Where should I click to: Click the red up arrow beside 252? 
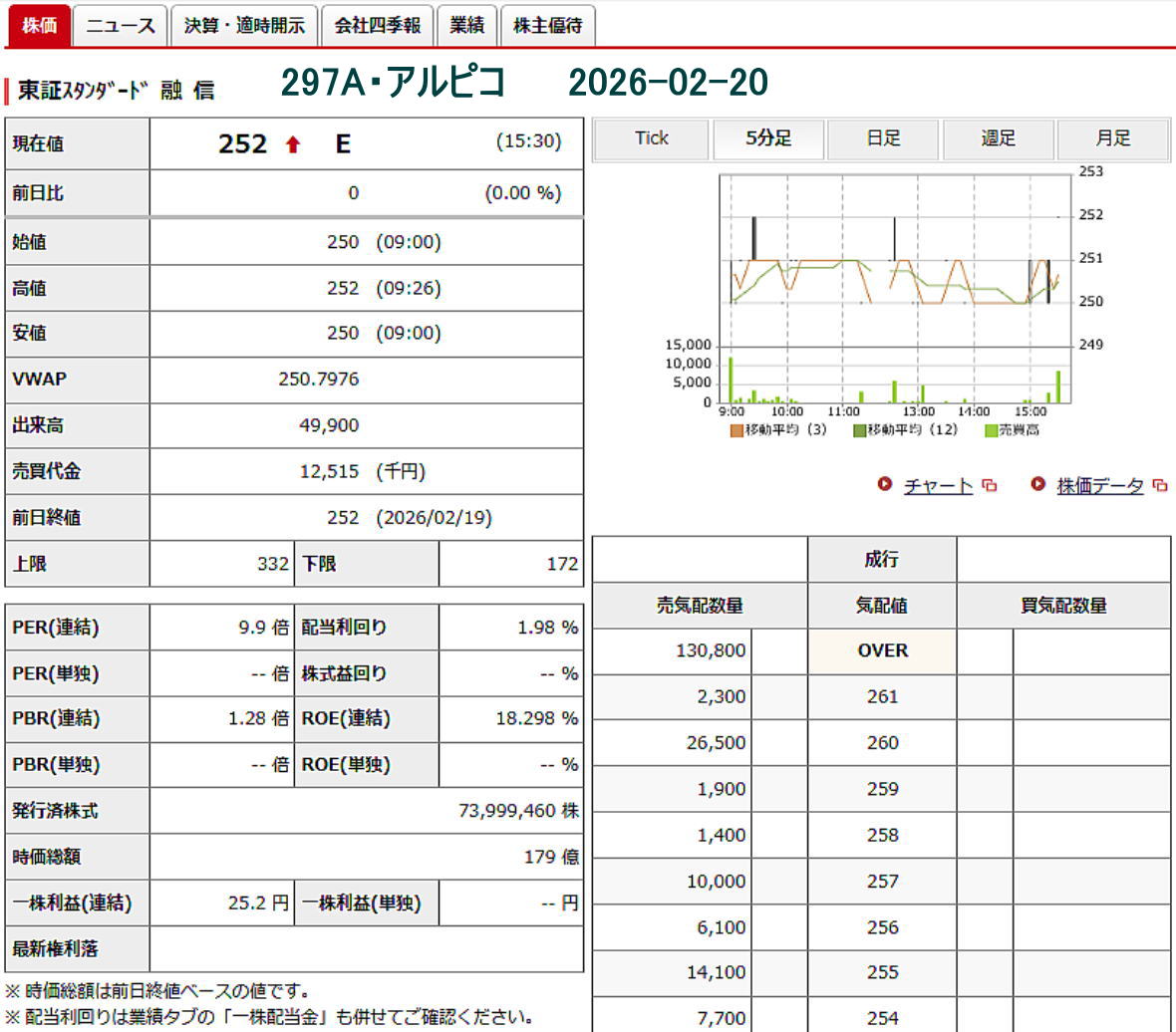point(292,144)
